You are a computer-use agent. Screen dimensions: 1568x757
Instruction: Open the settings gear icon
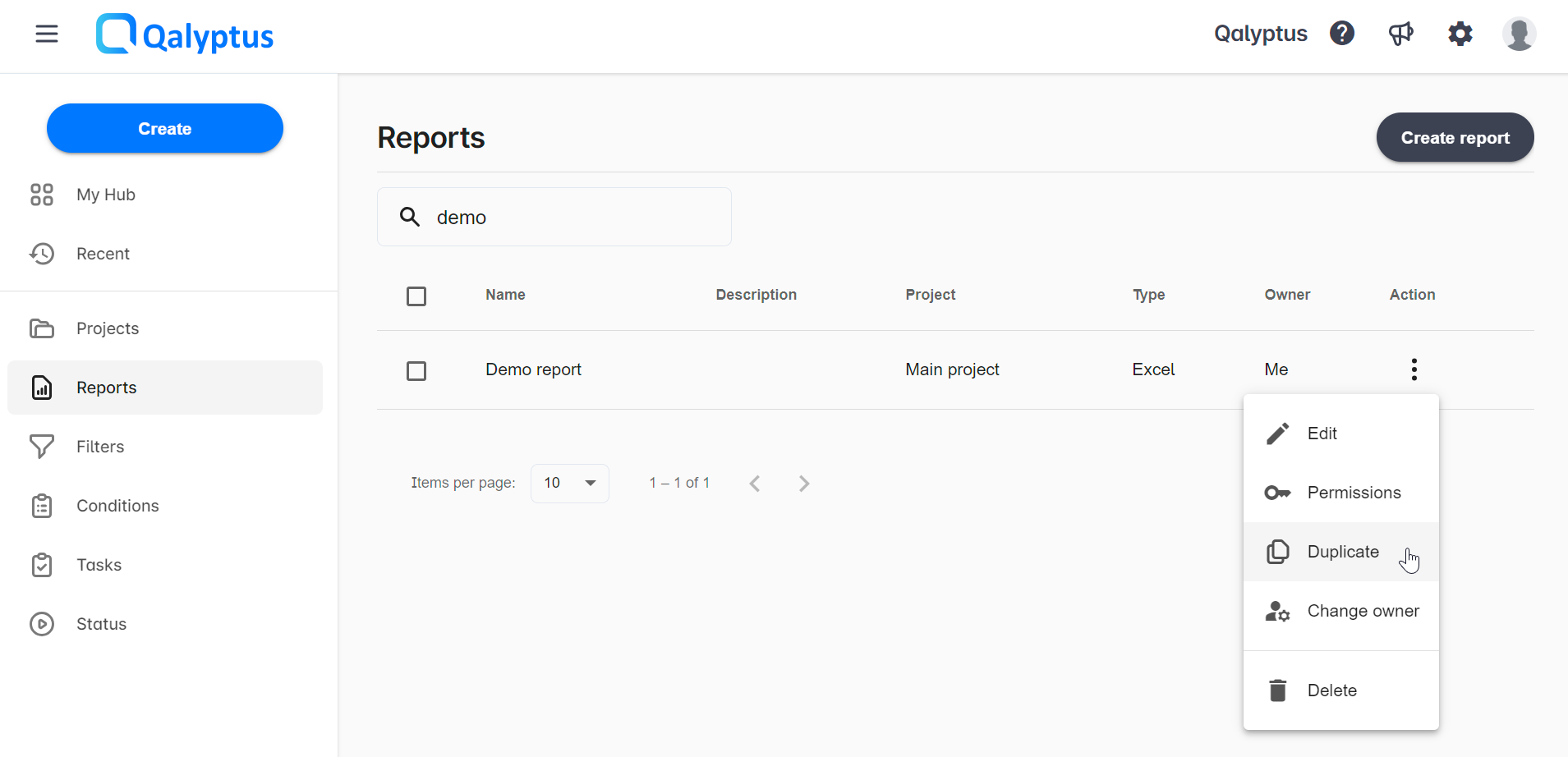1460,34
